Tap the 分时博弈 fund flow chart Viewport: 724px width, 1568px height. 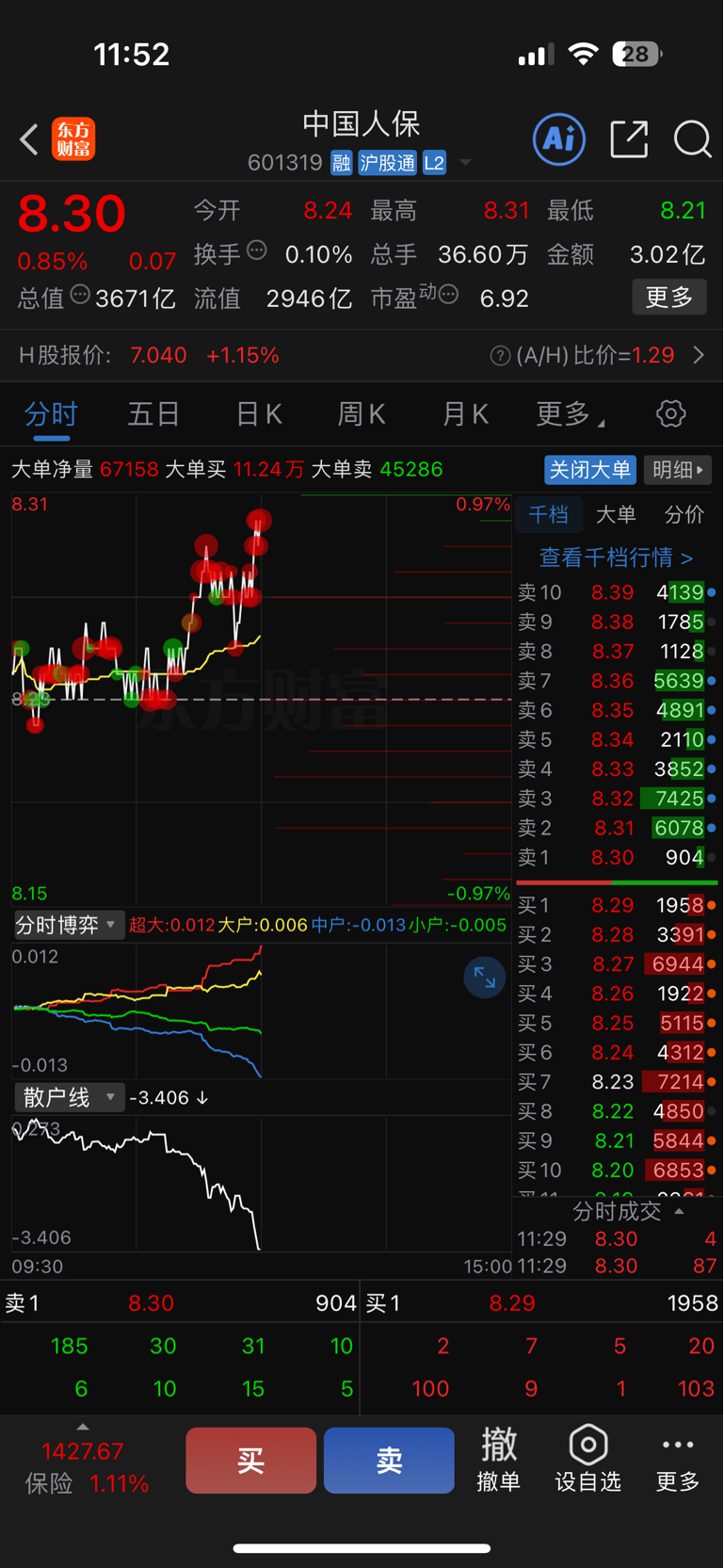(x=262, y=1010)
